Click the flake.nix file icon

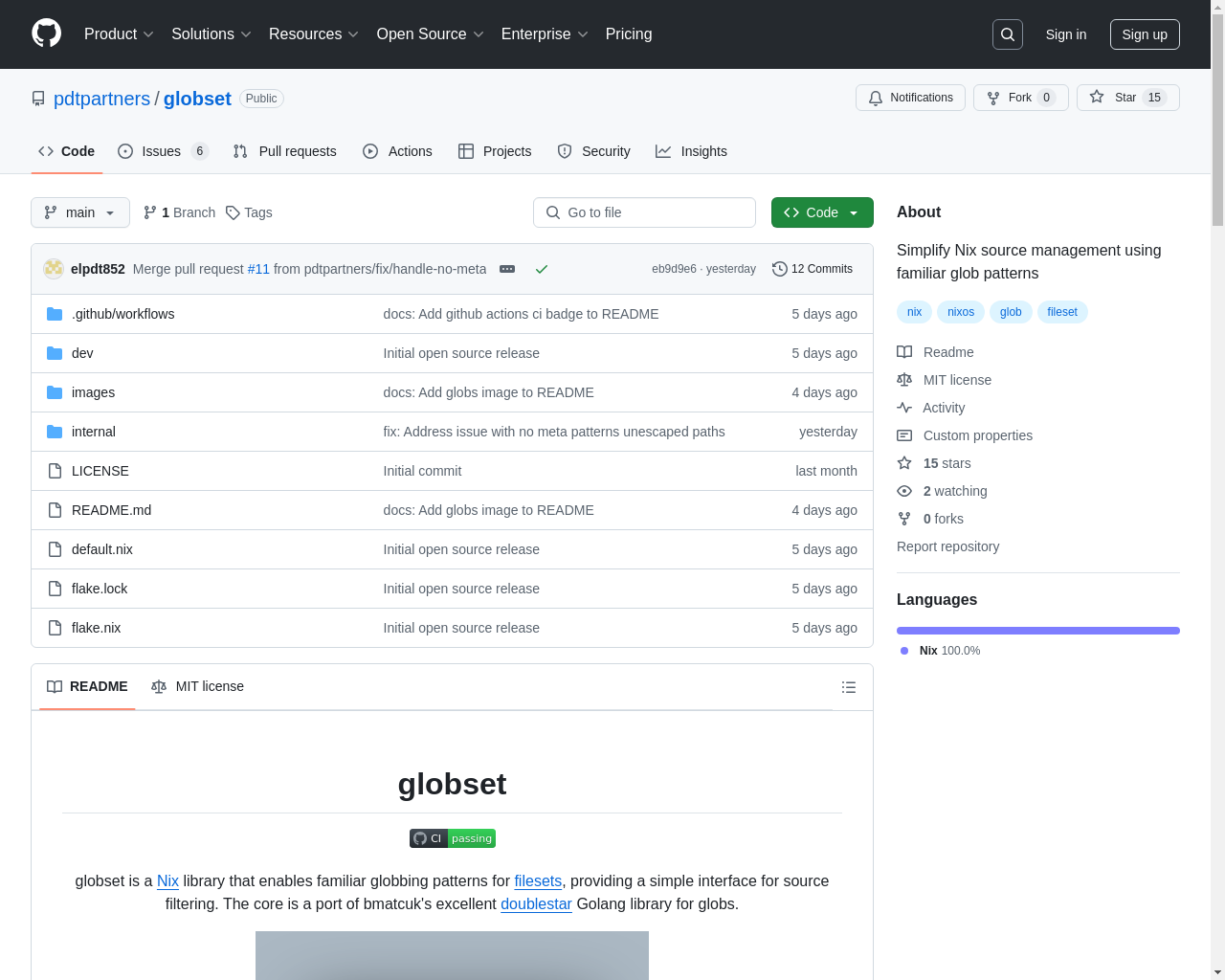[55, 628]
